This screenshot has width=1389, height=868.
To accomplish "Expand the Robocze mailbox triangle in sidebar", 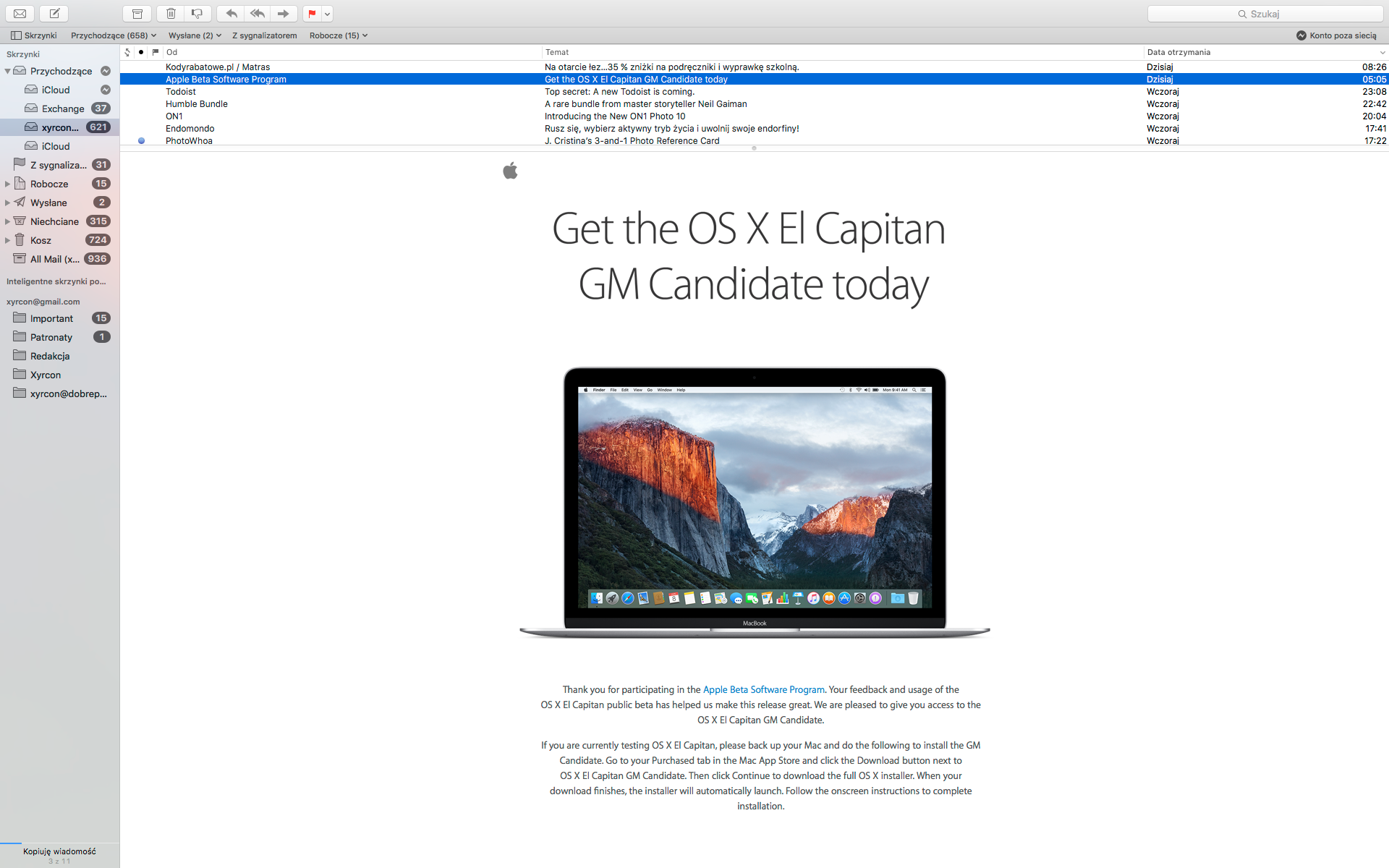I will click(x=7, y=184).
